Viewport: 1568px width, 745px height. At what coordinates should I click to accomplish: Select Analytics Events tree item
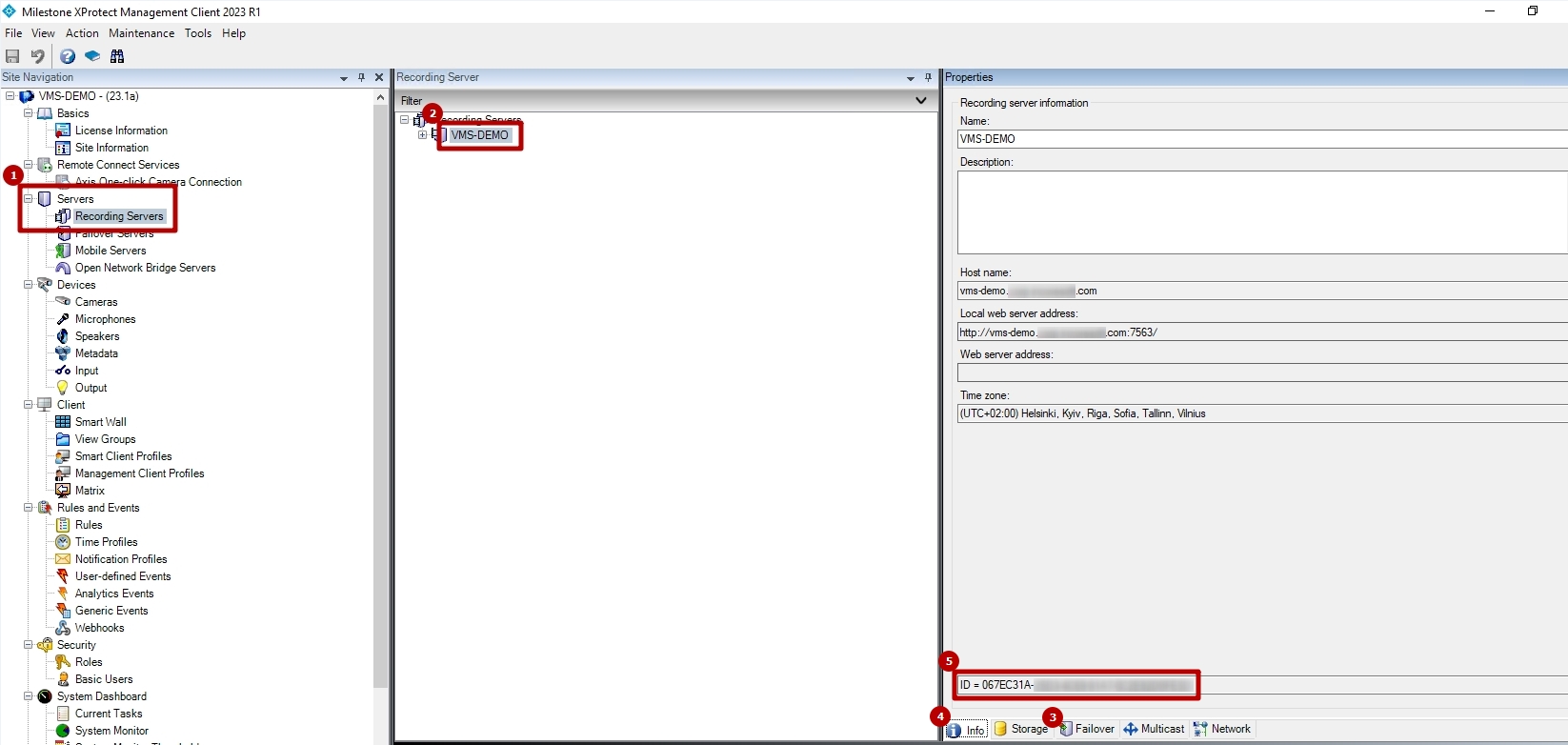pos(114,594)
